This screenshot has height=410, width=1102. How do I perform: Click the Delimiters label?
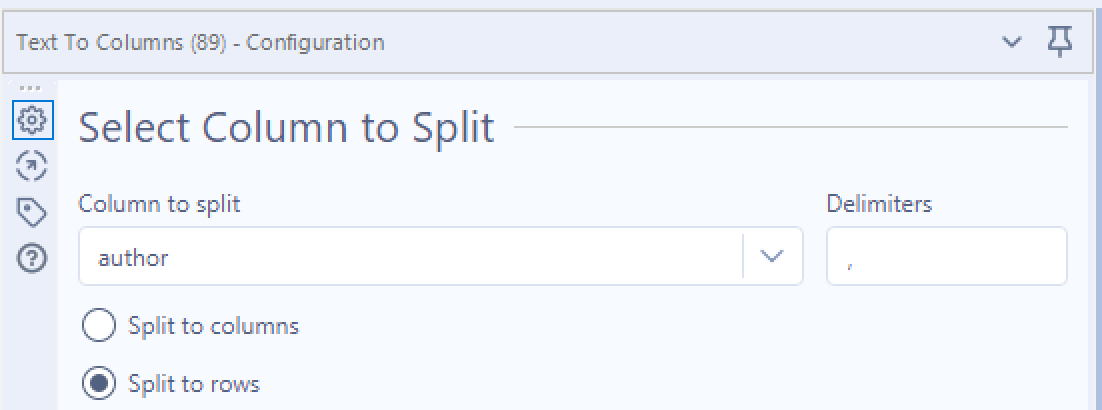click(x=879, y=204)
